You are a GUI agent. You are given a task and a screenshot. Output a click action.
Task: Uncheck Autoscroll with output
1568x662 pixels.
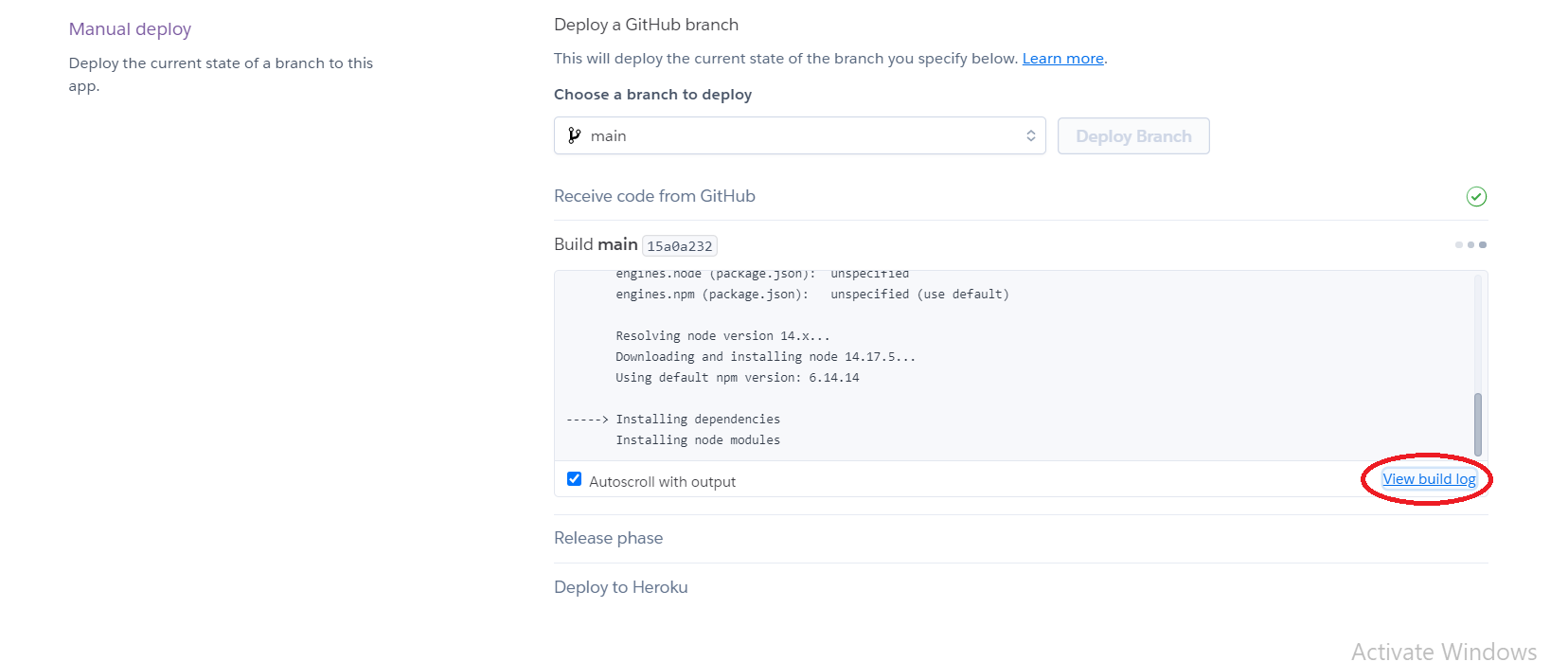(575, 478)
